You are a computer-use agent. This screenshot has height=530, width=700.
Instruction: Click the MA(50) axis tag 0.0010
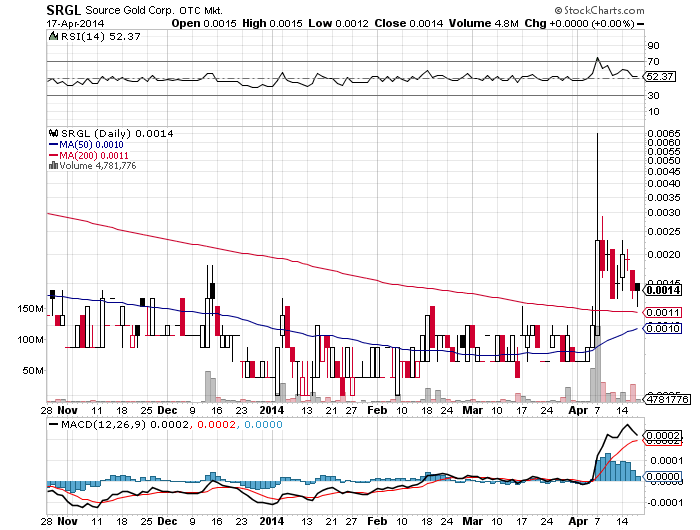663,329
